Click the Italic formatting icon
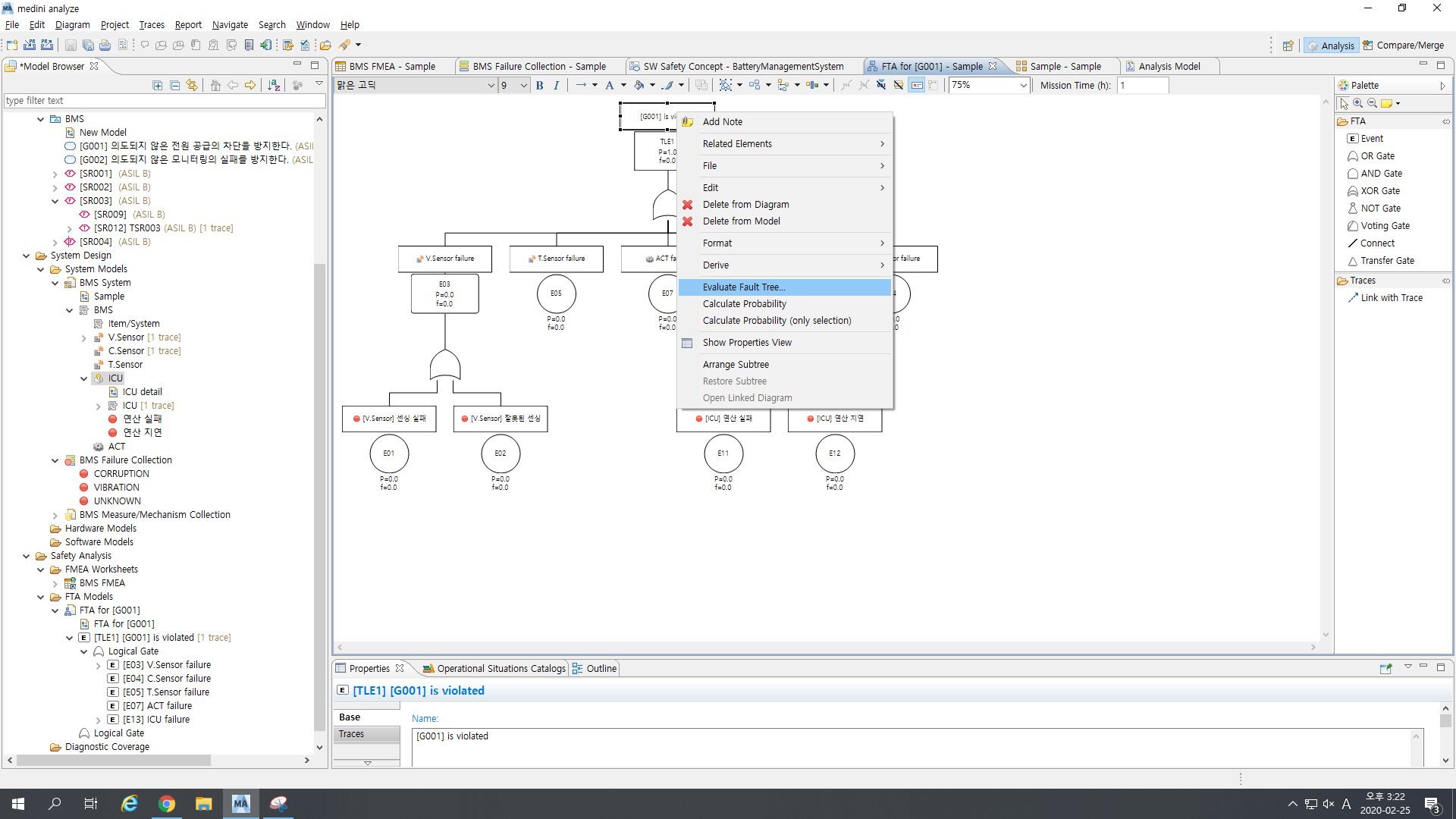Image resolution: width=1456 pixels, height=819 pixels. 557,86
